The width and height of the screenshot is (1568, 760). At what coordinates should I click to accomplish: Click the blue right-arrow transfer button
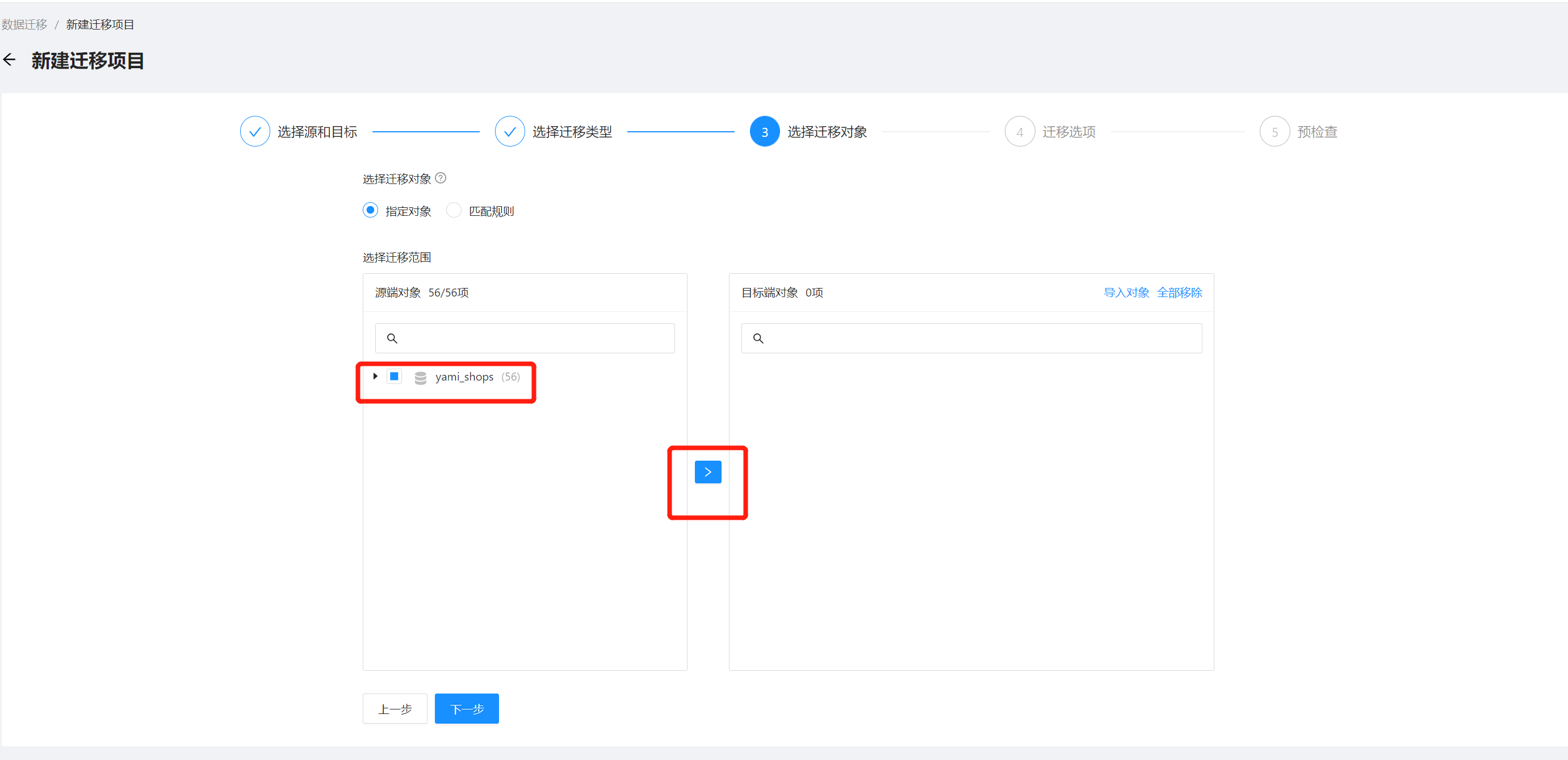707,472
